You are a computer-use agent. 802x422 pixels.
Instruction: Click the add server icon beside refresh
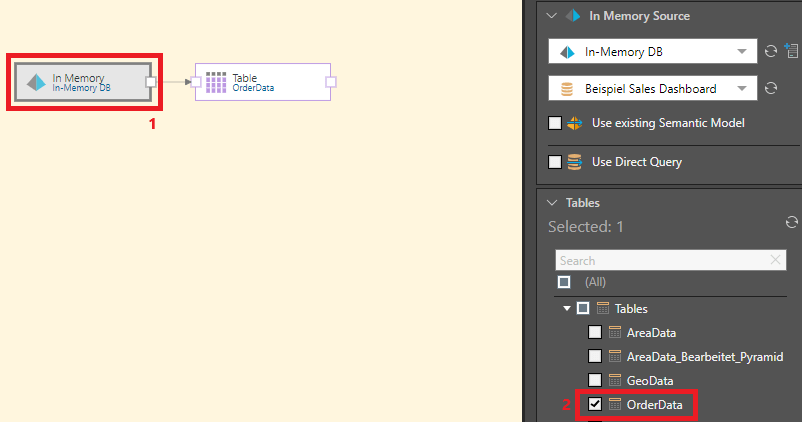coord(790,52)
